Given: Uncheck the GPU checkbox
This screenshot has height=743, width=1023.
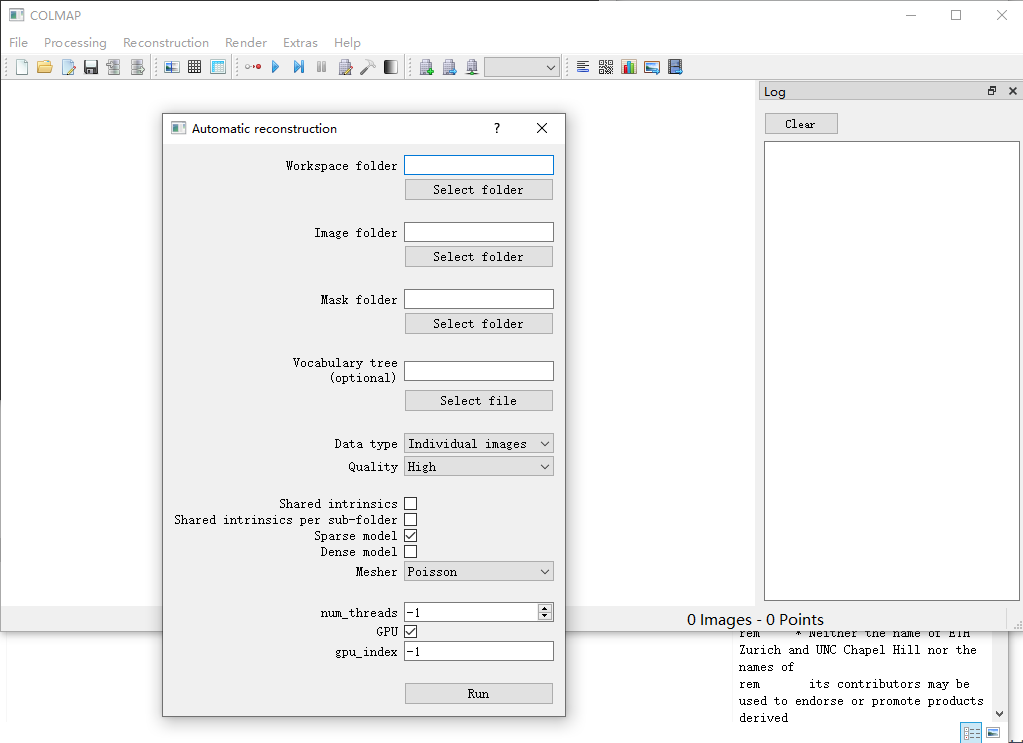Looking at the screenshot, I should click(x=410, y=632).
